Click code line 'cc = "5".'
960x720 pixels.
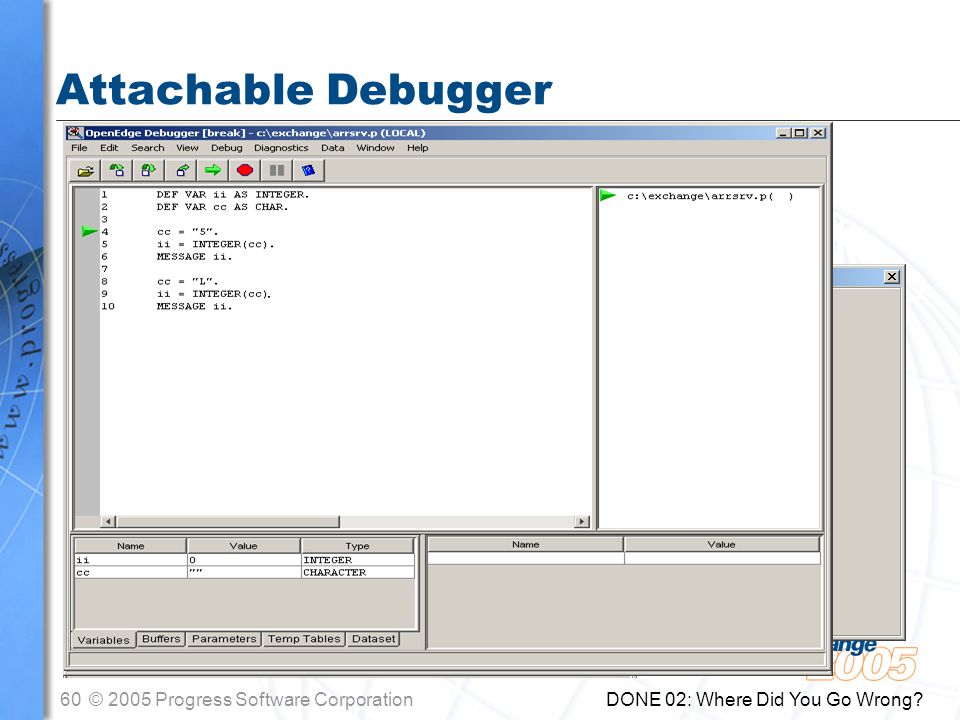[x=187, y=232]
